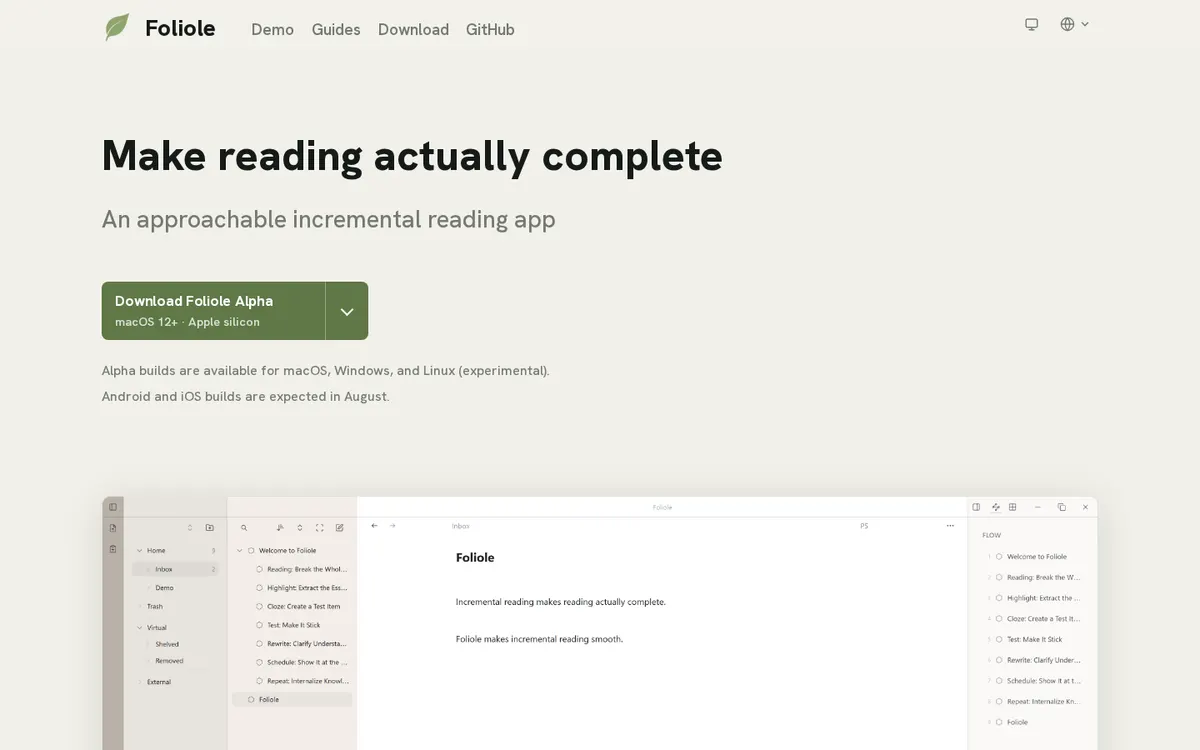Click circle beside Test: Make It Stick in middle list
1200x750 pixels.
(x=259, y=625)
